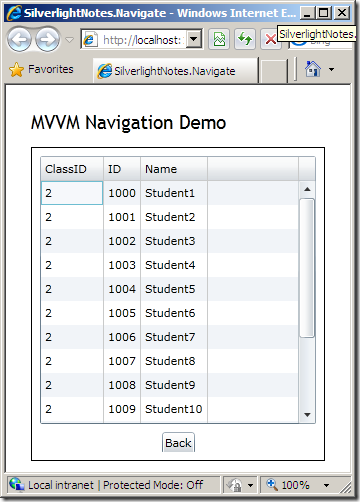Image resolution: width=360 pixels, height=502 pixels.
Task: Click the grid vertical scrollbar thumb
Action: click(x=307, y=268)
